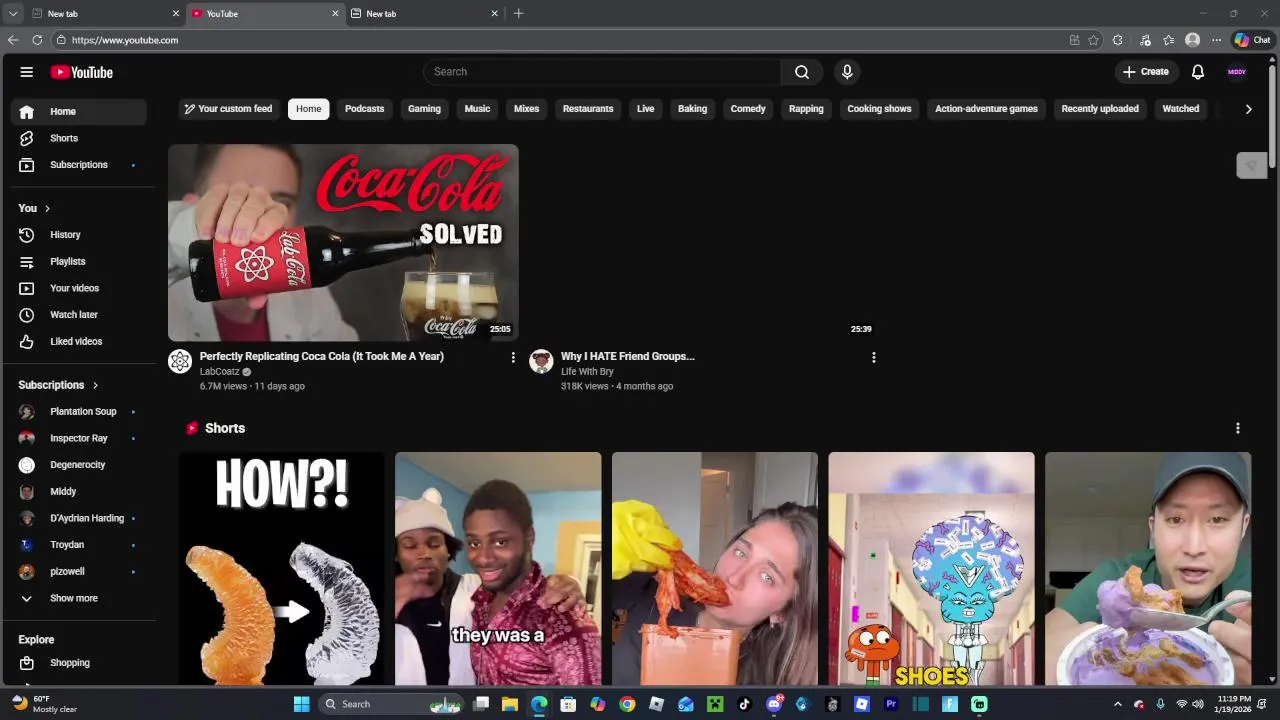The height and width of the screenshot is (720, 1280).
Task: Select the Podcasts chip
Action: [x=365, y=109]
